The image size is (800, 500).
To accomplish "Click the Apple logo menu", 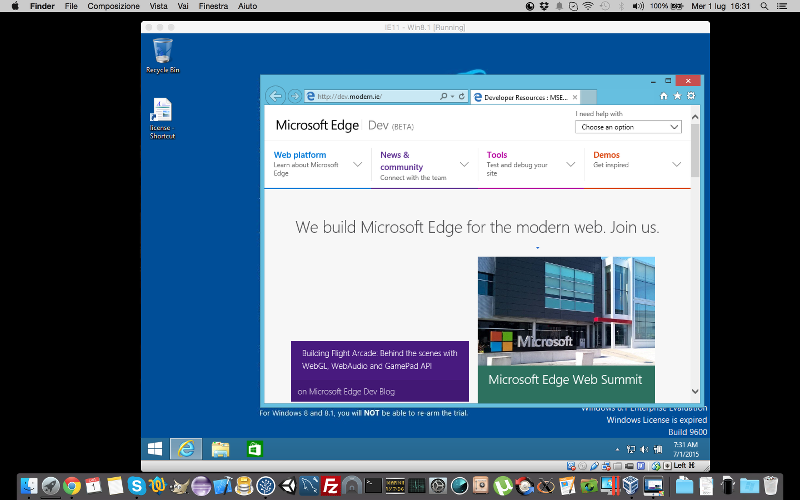I will click(15, 6).
